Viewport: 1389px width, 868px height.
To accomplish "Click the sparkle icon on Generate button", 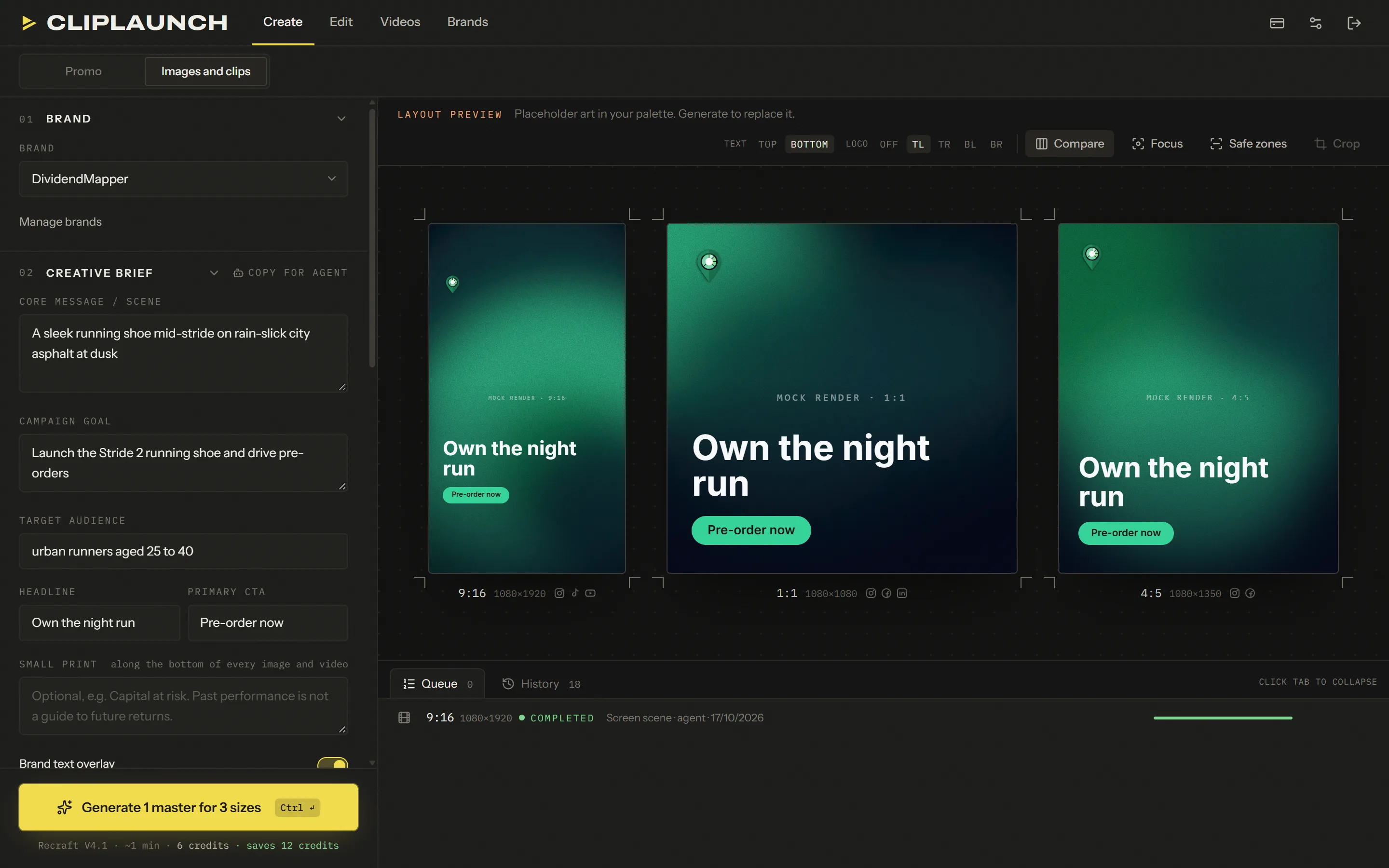I will [x=64, y=807].
